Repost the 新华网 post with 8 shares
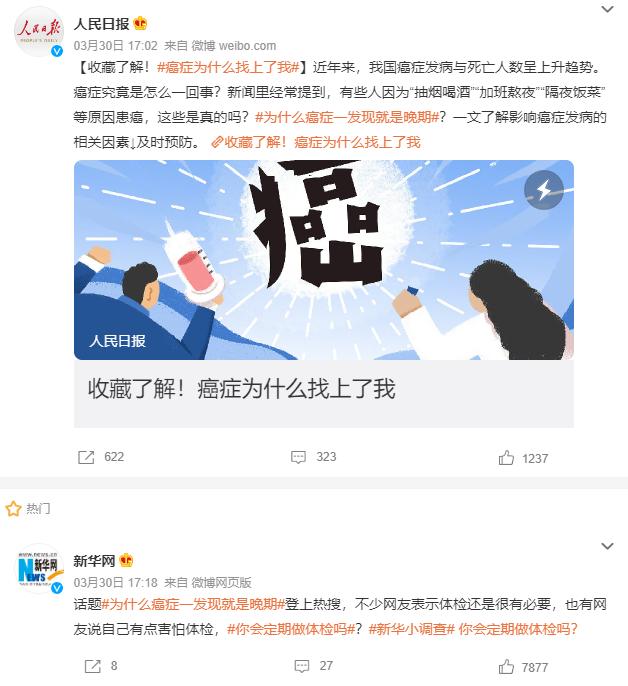 click(92, 666)
